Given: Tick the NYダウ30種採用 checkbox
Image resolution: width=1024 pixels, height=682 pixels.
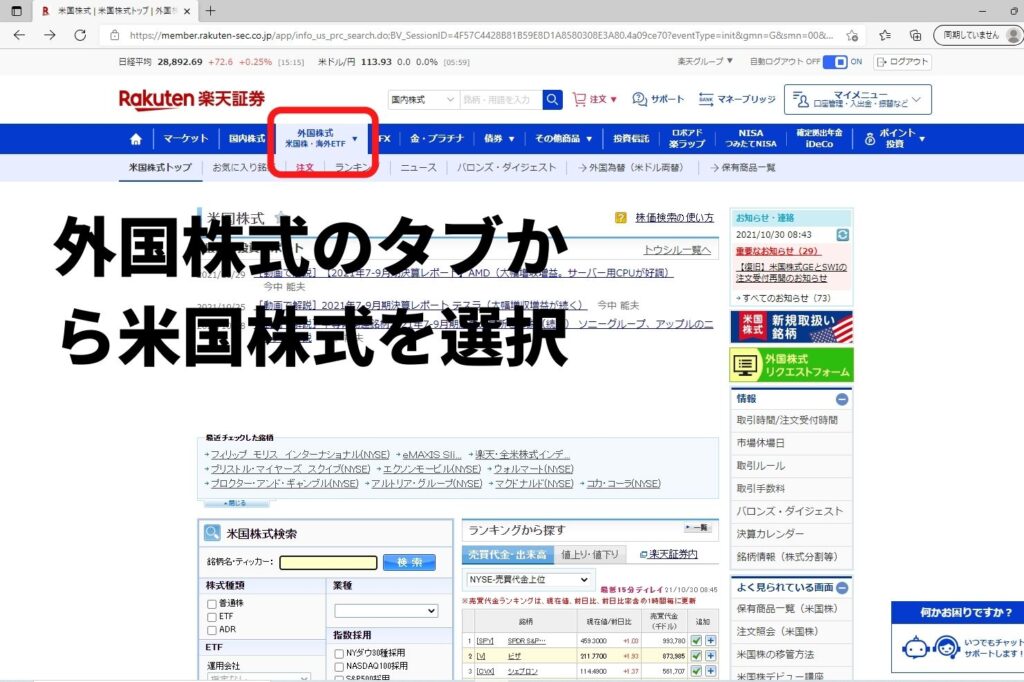Looking at the screenshot, I should tap(339, 653).
